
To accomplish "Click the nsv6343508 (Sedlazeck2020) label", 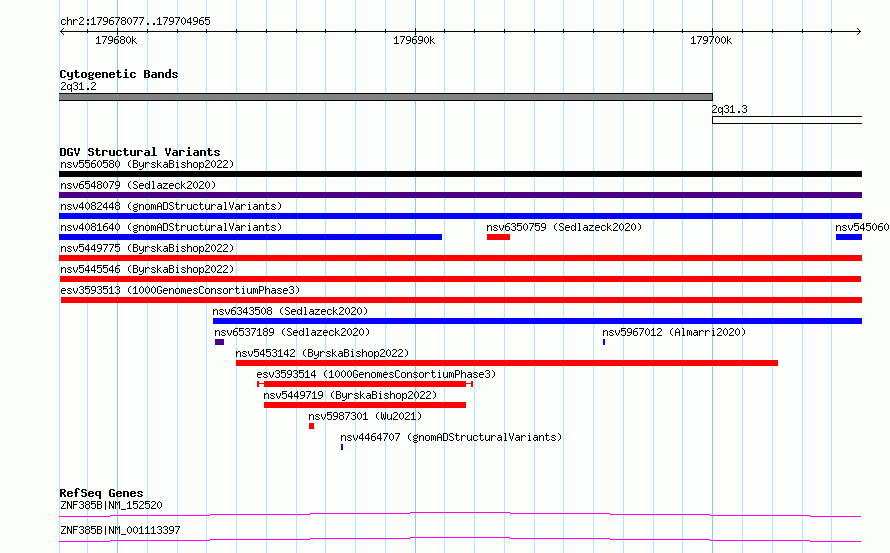I will (290, 312).
